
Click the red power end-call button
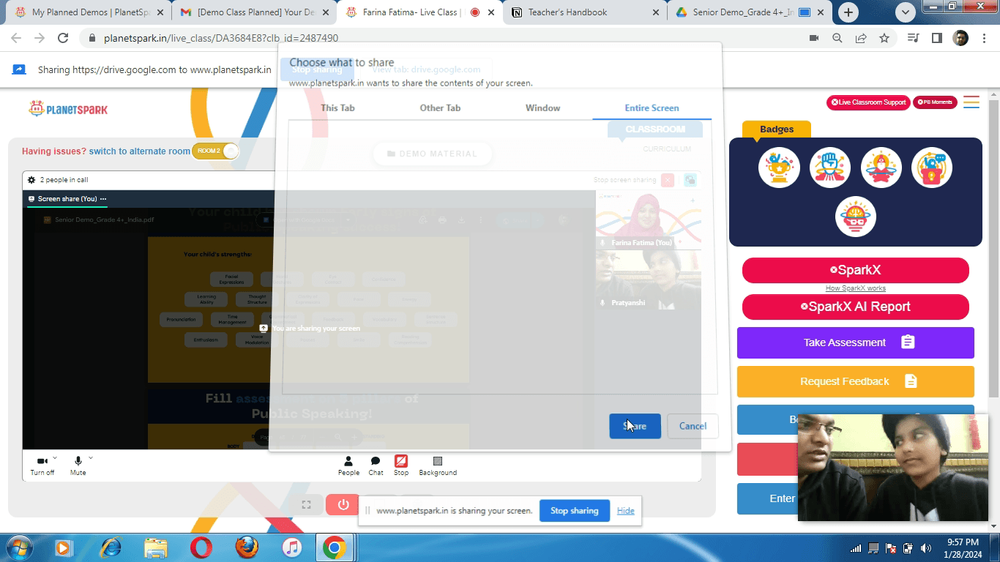(343, 505)
